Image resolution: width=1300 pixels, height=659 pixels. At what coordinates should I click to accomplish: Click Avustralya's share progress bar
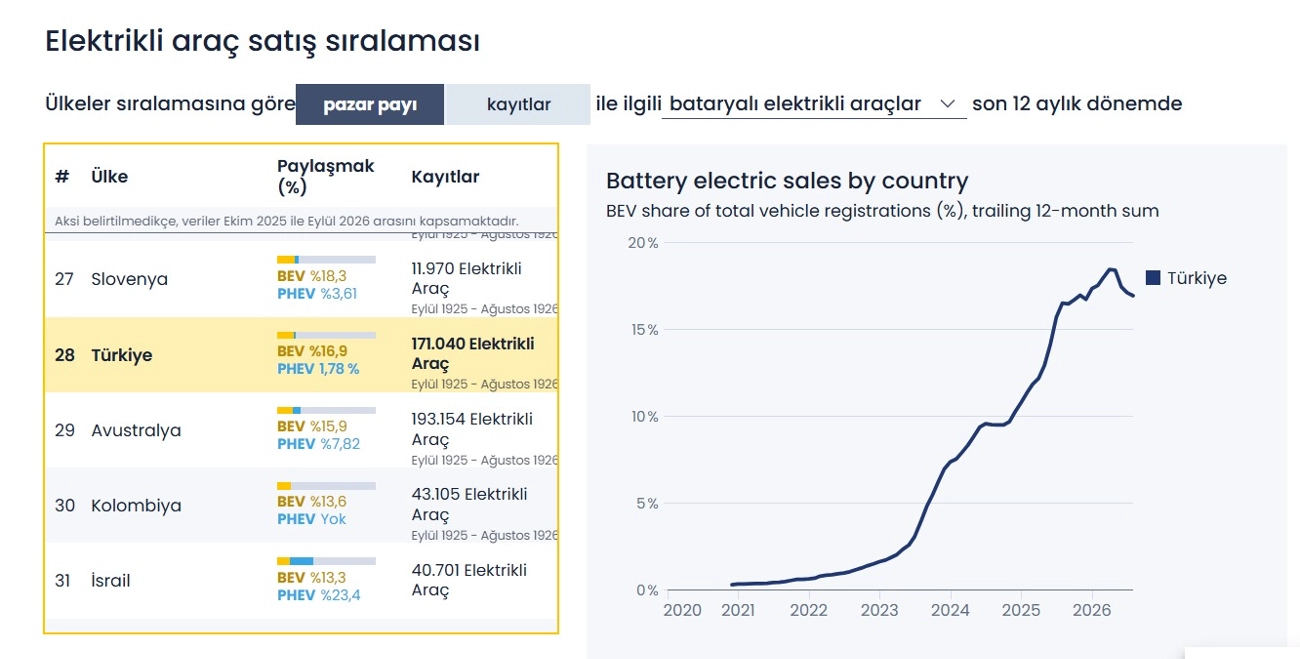tap(326, 410)
